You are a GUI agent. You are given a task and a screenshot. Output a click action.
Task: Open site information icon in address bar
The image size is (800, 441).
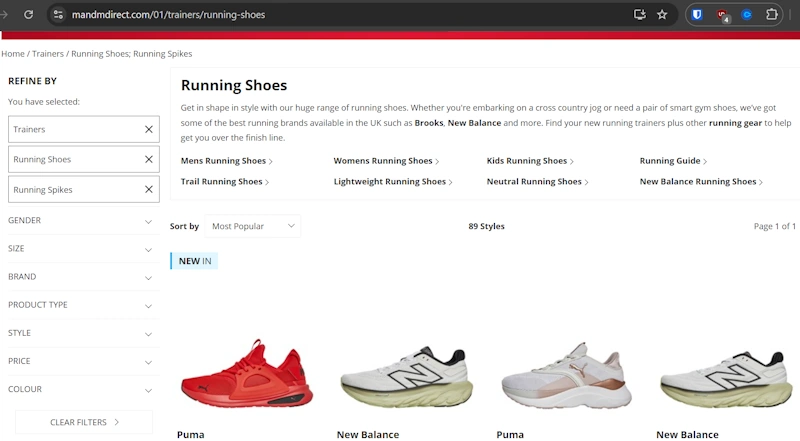[x=59, y=14]
